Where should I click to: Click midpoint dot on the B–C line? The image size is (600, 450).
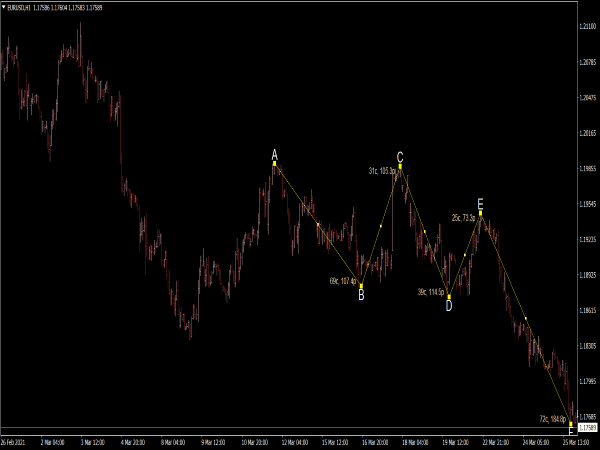tap(381, 226)
